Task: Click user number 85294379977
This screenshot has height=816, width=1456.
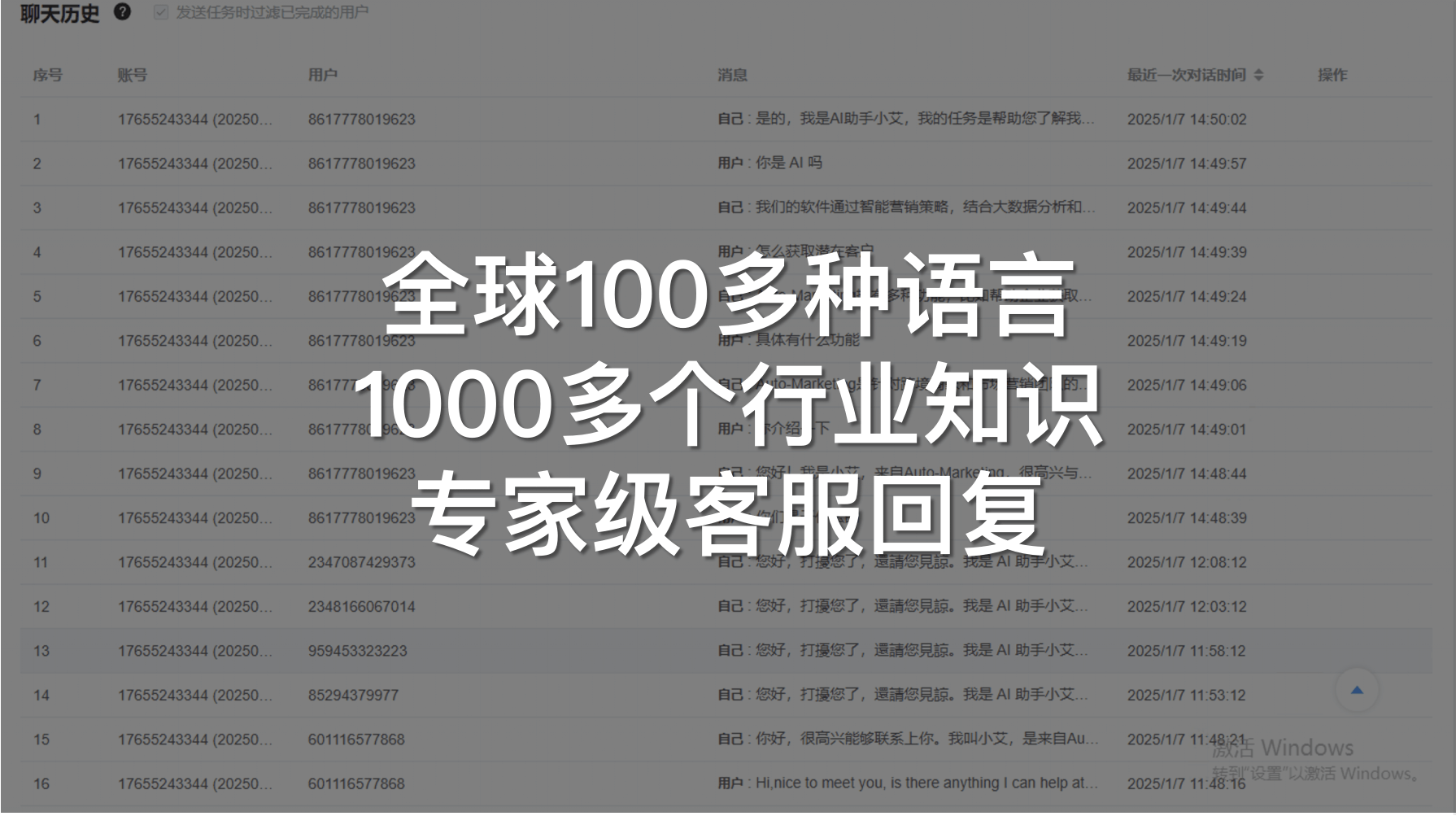Action: 353,696
